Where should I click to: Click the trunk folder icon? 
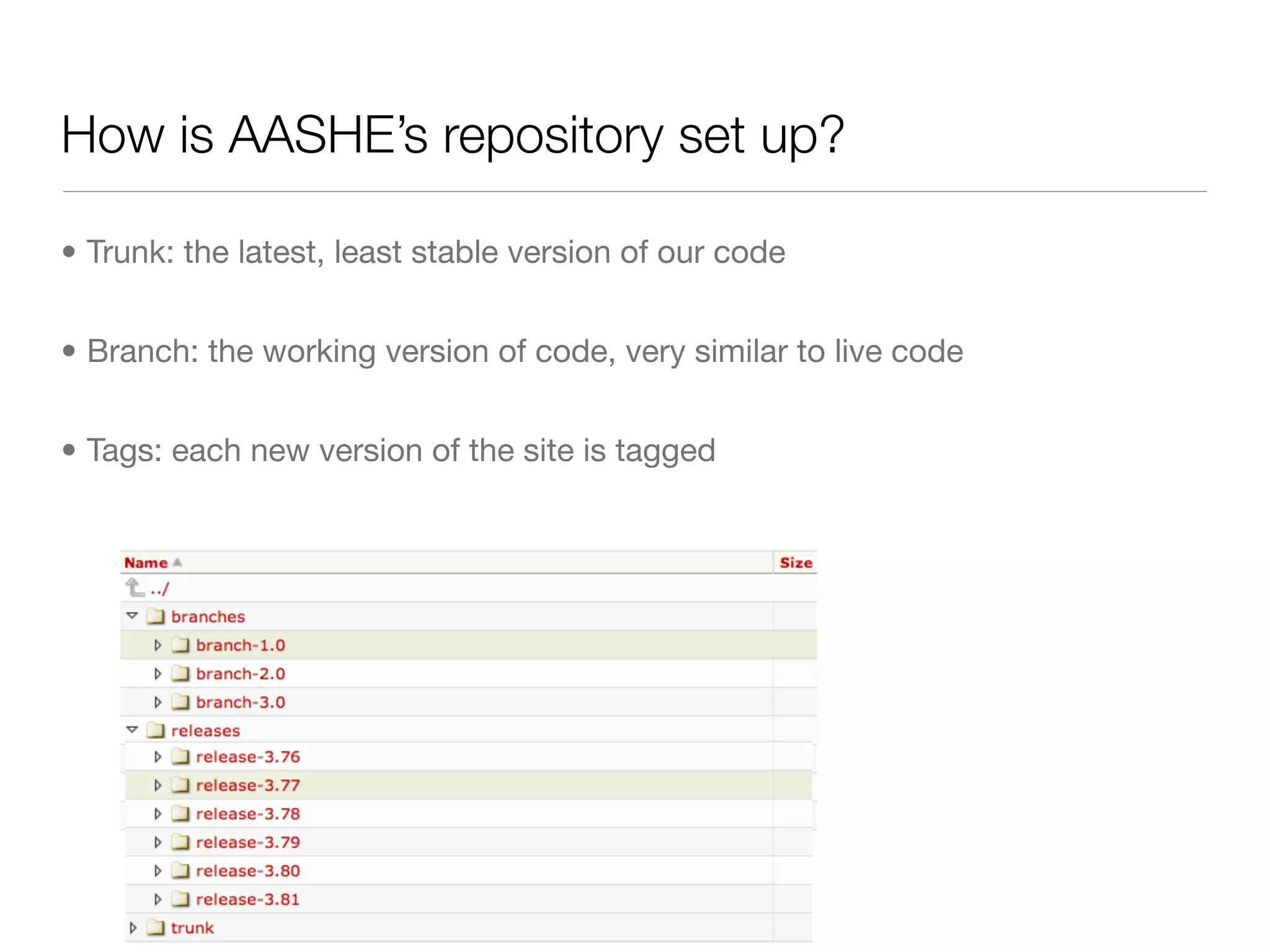pyautogui.click(x=156, y=928)
